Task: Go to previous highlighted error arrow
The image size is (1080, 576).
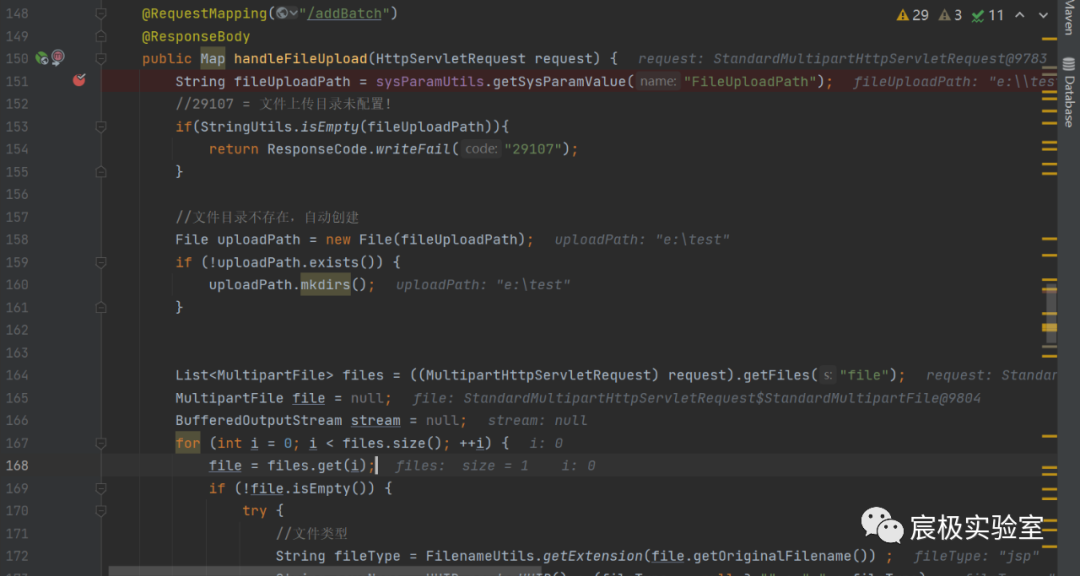Action: click(x=1020, y=15)
